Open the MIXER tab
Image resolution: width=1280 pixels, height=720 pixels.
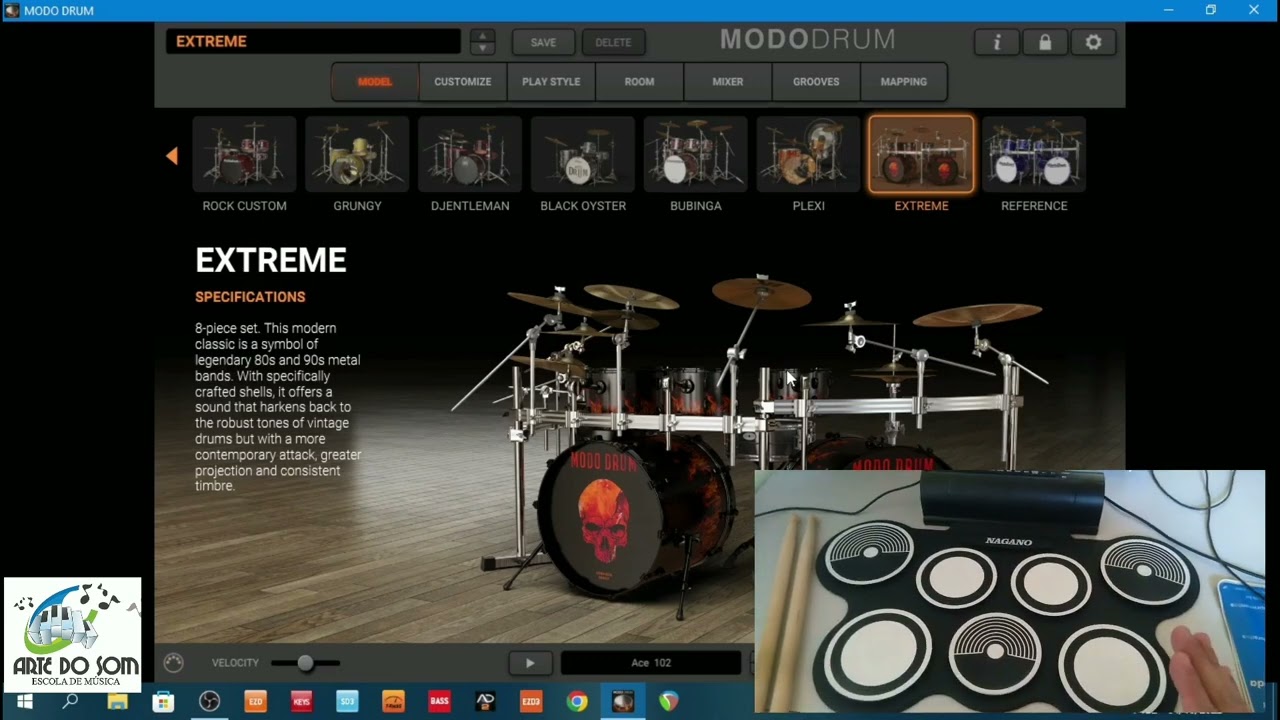[727, 82]
